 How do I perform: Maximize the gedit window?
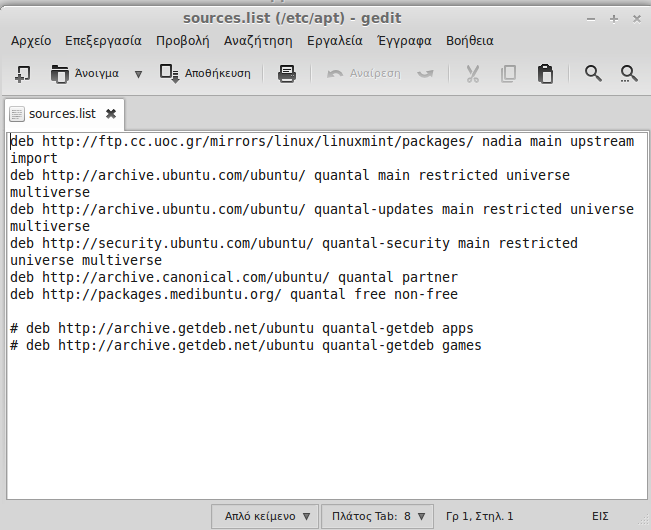614,19
